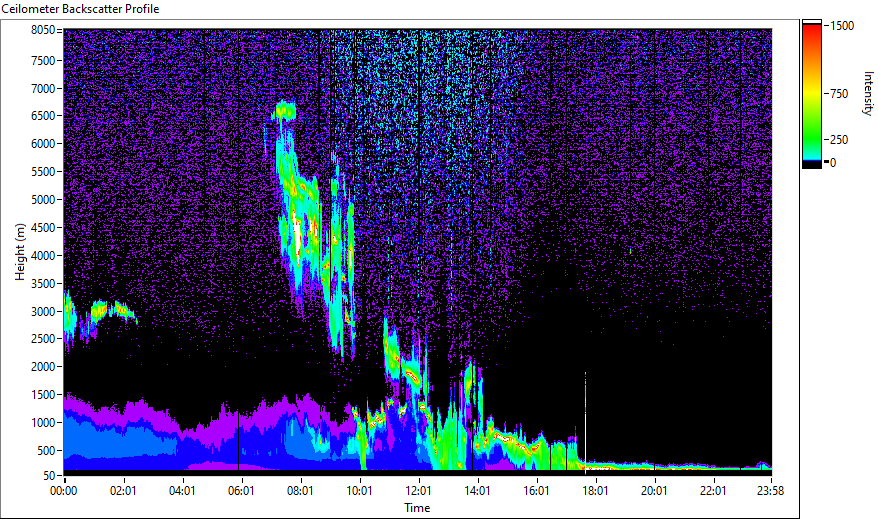Click the 2000 height axis value
The image size is (878, 519).
[x=43, y=367]
